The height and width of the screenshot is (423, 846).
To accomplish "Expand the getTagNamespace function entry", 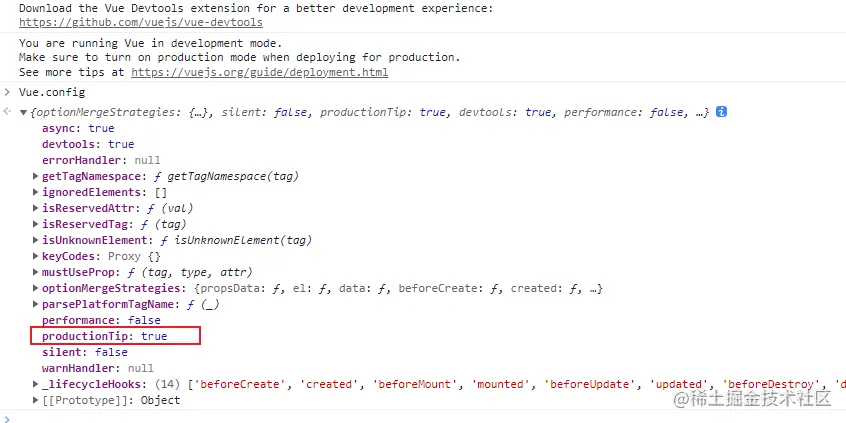I will [x=36, y=176].
